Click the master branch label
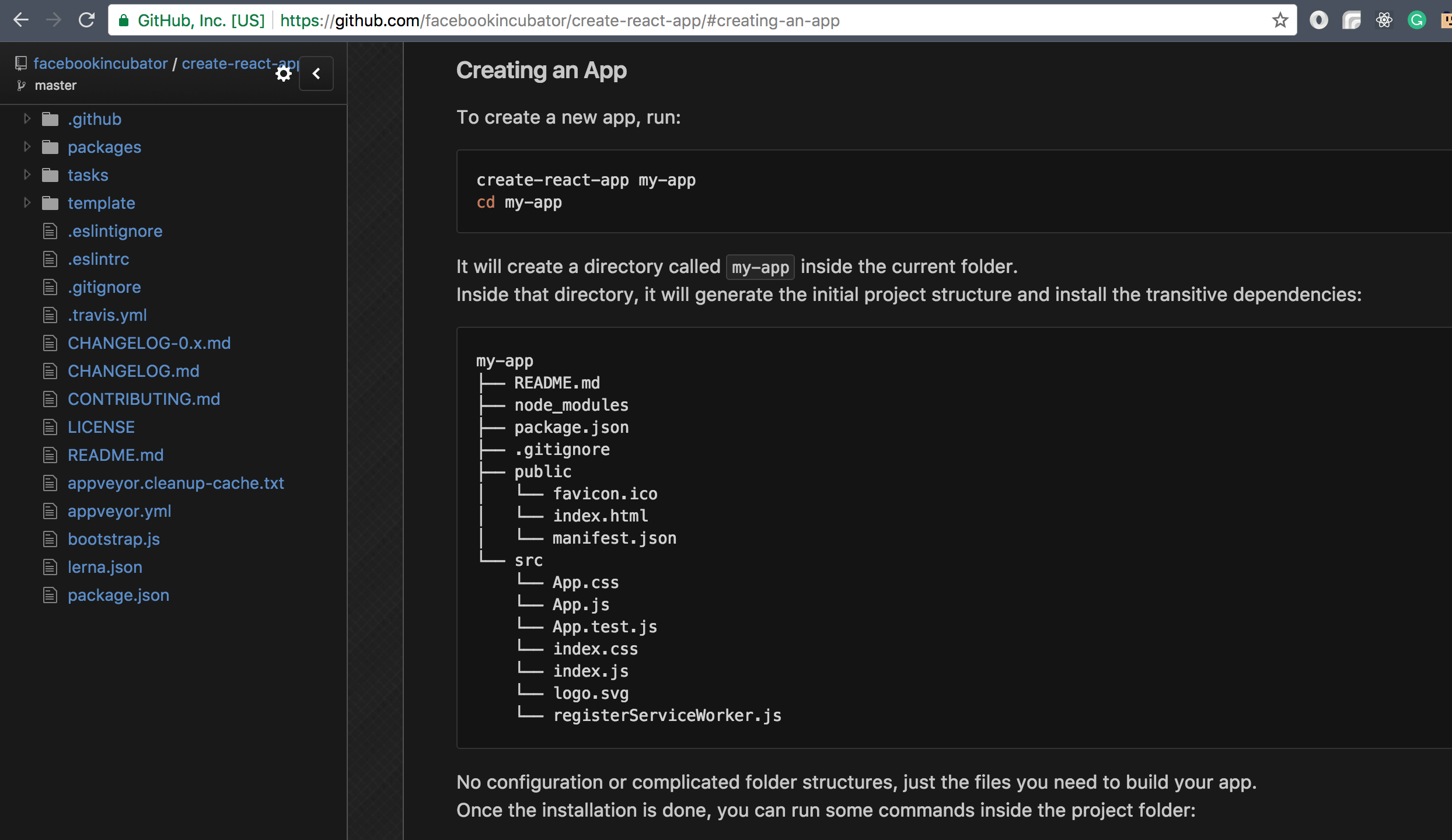 (x=55, y=86)
